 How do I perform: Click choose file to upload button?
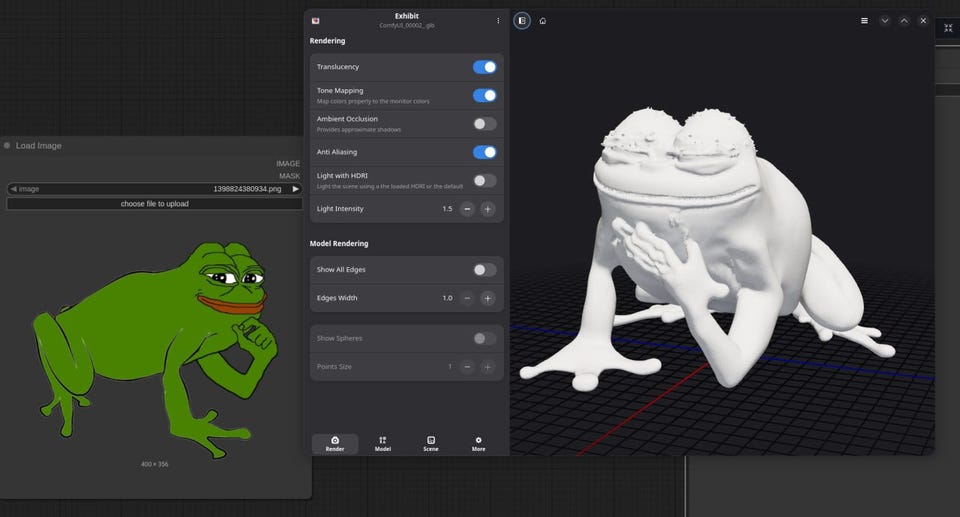pos(155,204)
